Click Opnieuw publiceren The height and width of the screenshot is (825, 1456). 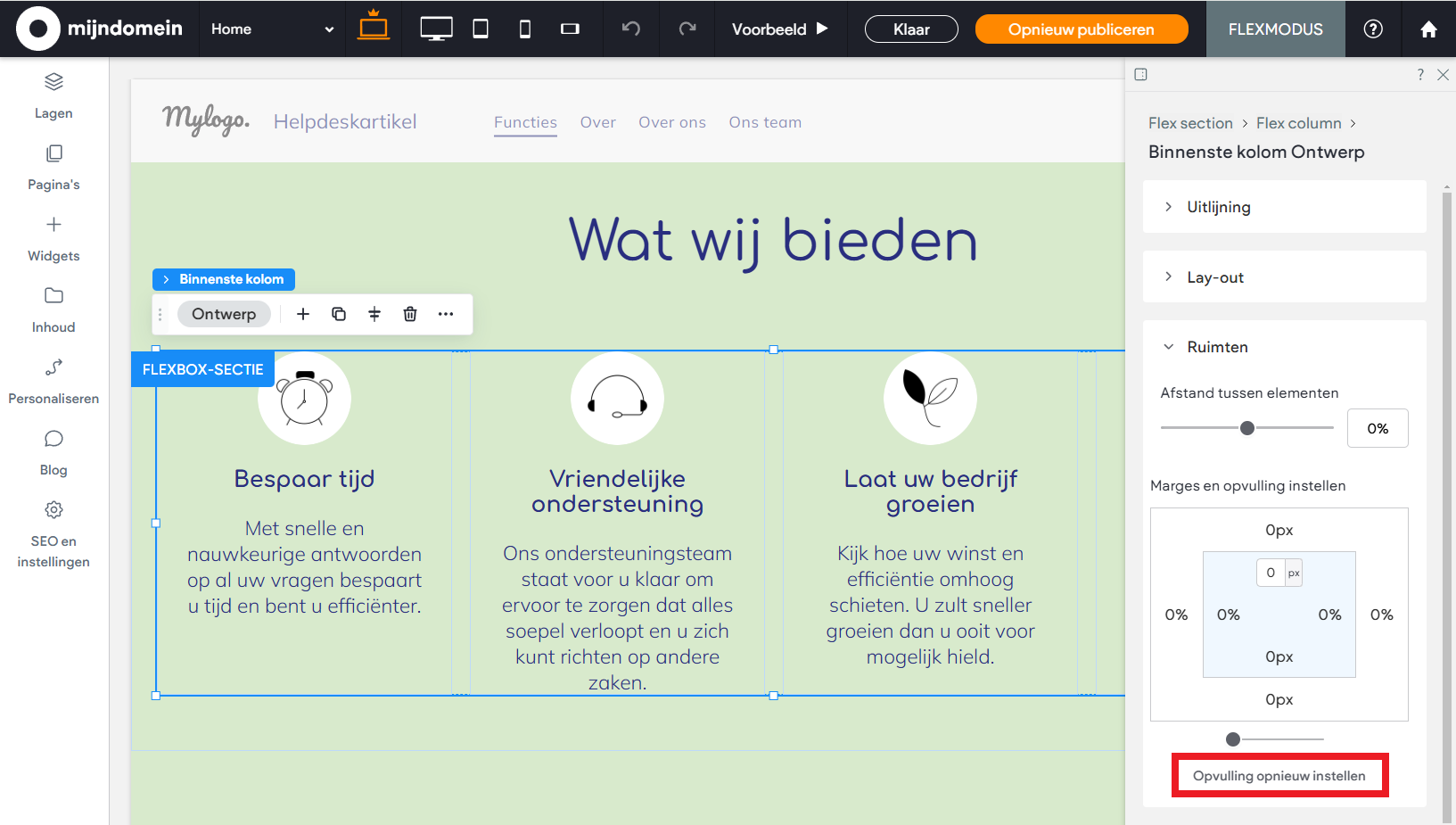(1082, 29)
